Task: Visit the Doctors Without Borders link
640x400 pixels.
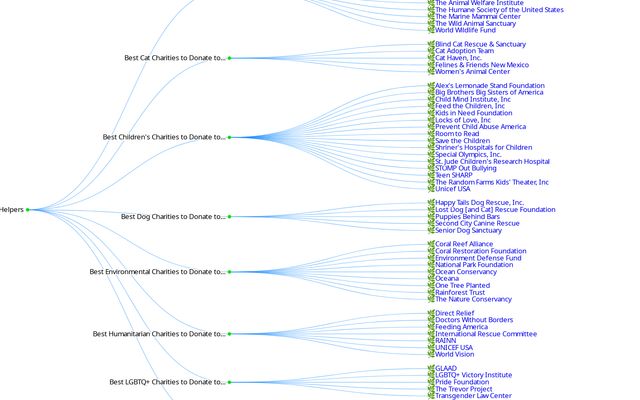Action: coord(474,320)
